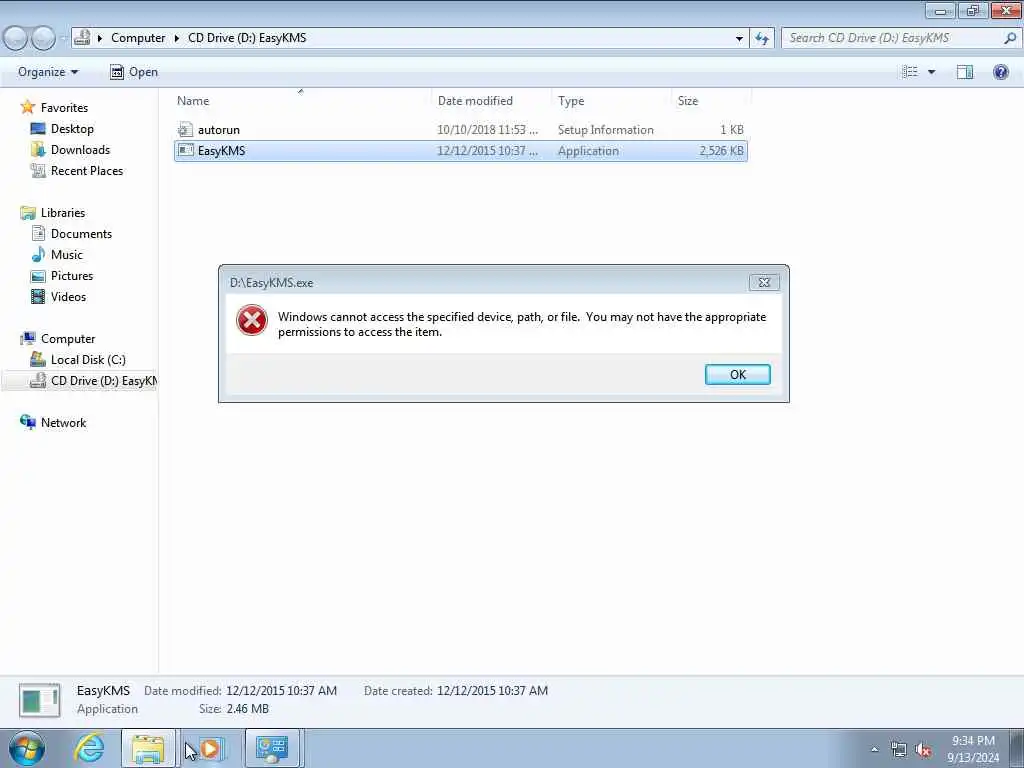Open the Videos library
1024x768 pixels.
click(x=68, y=296)
